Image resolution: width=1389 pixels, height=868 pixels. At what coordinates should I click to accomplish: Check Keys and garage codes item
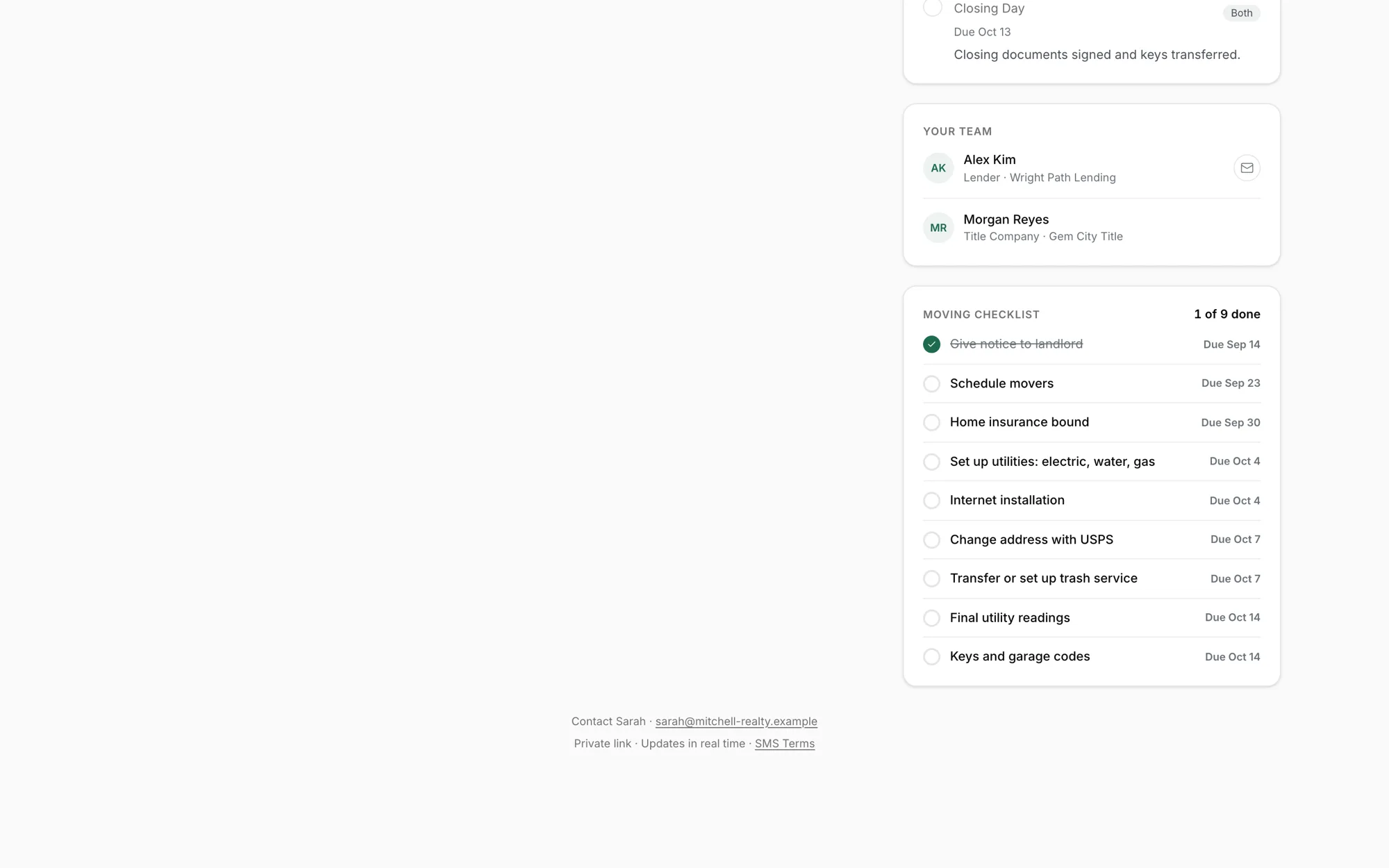931,657
